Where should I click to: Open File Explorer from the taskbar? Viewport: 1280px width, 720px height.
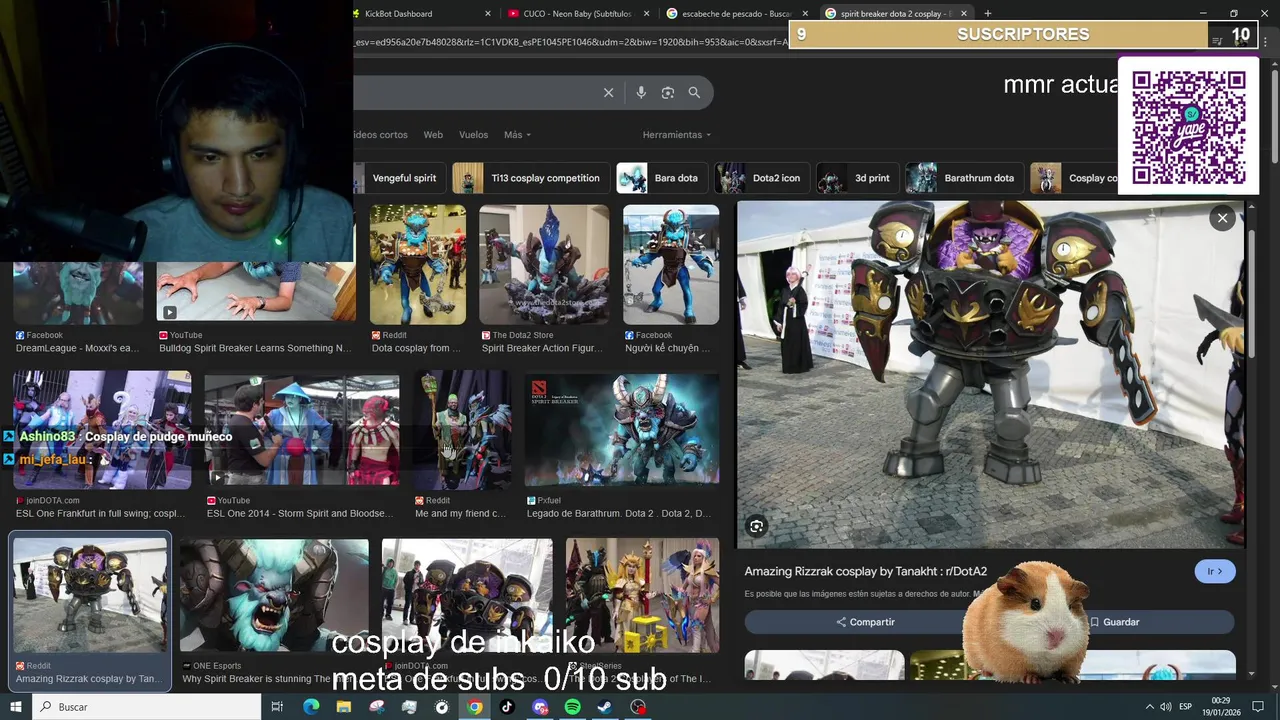point(344,707)
